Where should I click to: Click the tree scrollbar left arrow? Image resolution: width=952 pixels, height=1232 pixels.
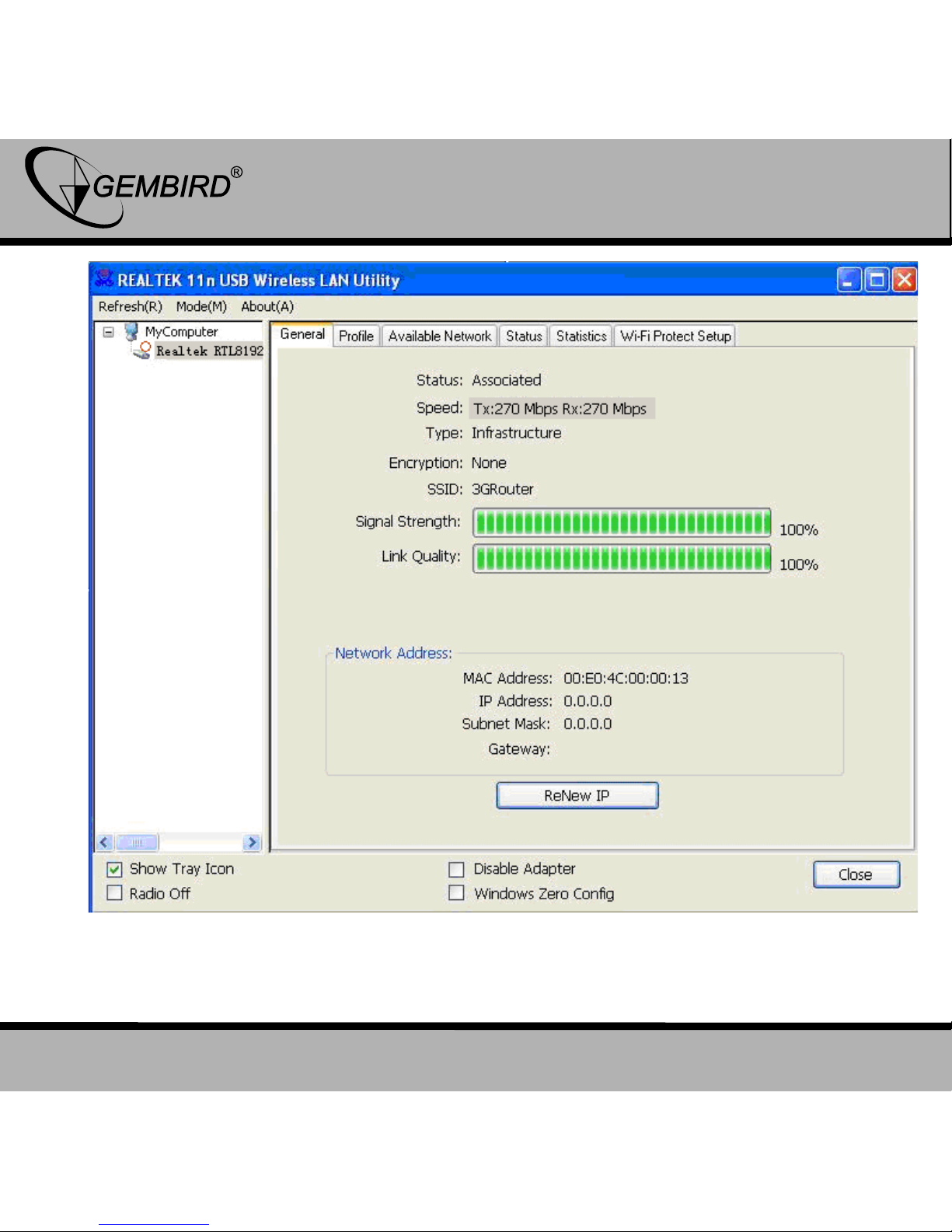coord(105,843)
